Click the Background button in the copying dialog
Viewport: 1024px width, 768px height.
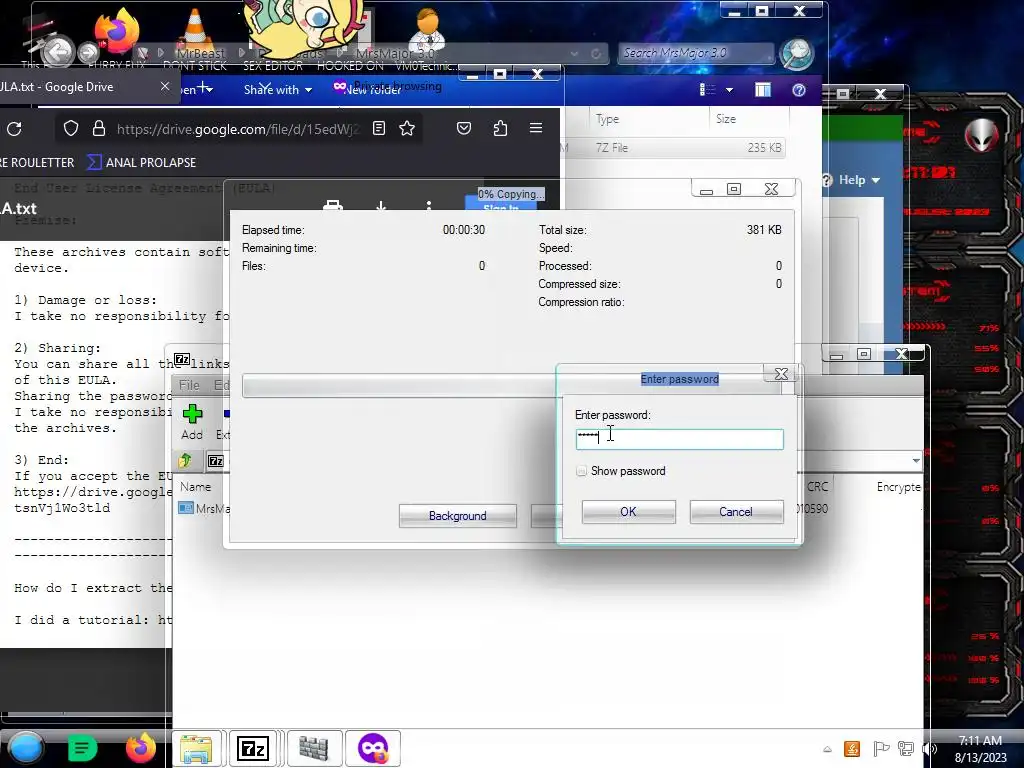457,515
